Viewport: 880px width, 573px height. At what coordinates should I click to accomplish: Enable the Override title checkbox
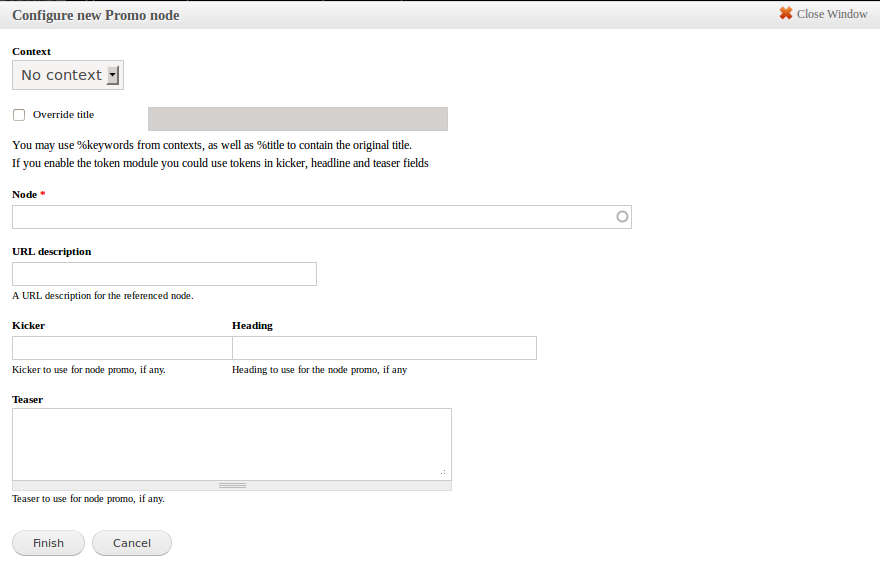19,115
